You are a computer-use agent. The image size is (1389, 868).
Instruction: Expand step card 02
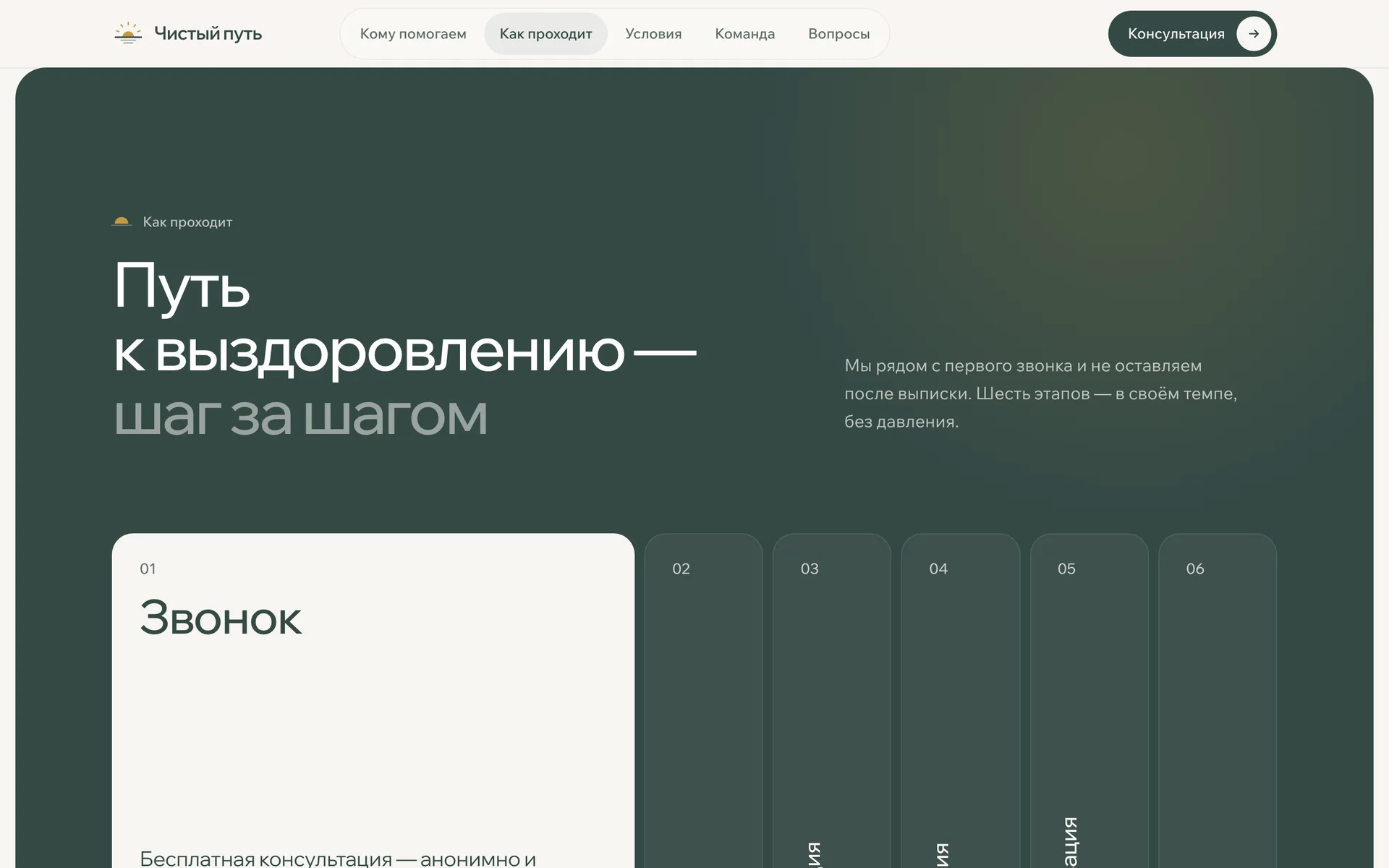(703, 700)
